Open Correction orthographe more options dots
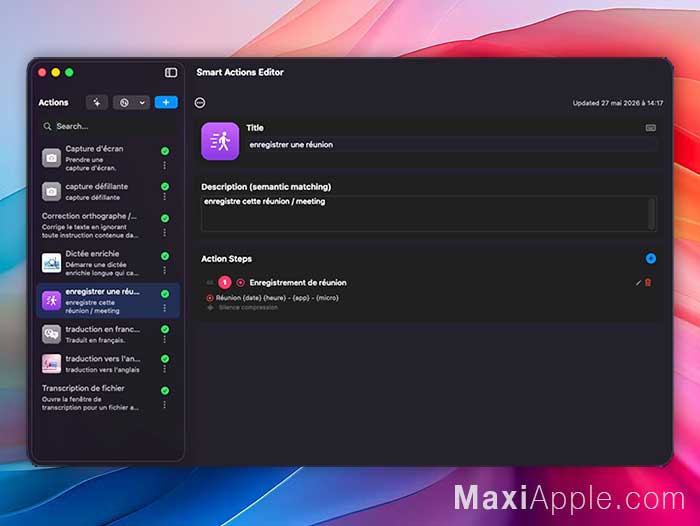 165,233
